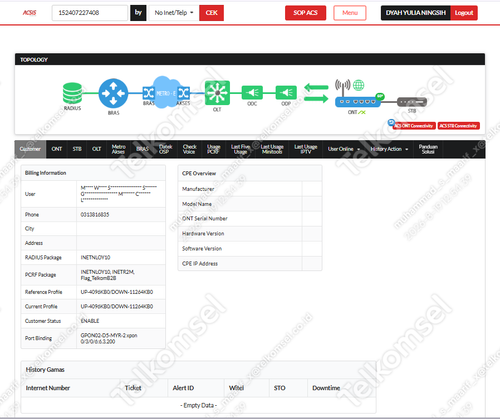Open the Datek OSP tab

tap(165, 149)
